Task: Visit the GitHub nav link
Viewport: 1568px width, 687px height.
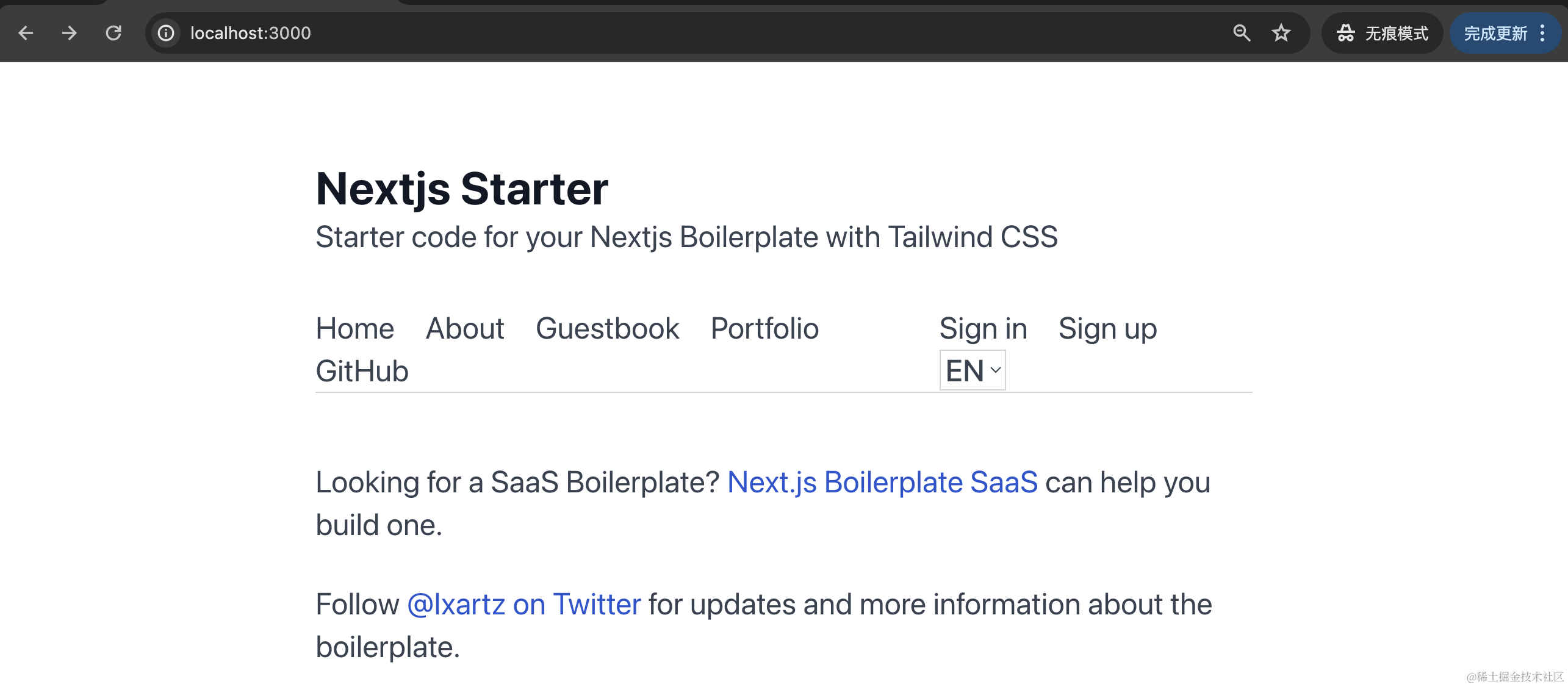Action: coord(362,372)
